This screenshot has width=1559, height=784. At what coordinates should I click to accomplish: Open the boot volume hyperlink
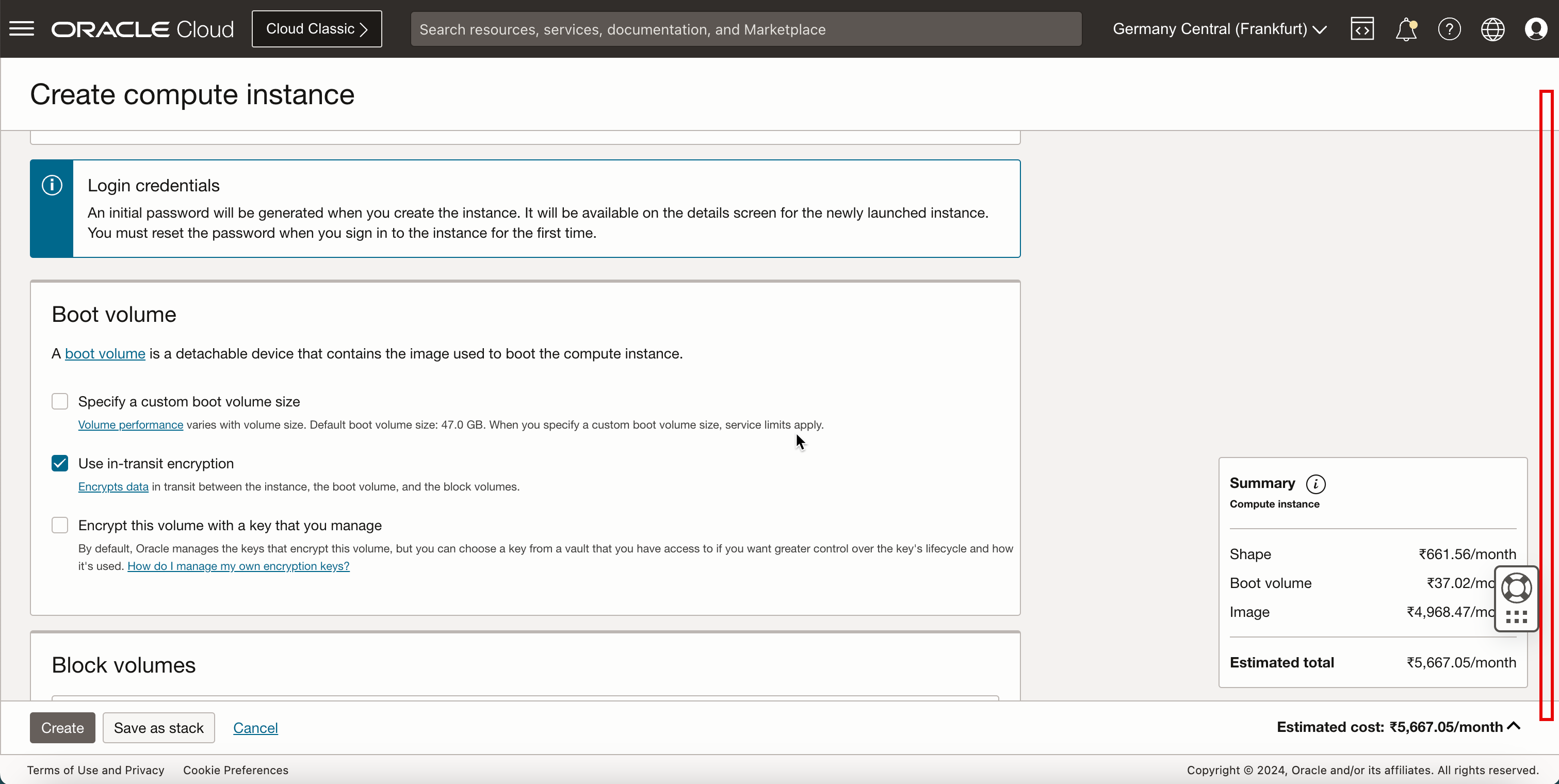[105, 353]
